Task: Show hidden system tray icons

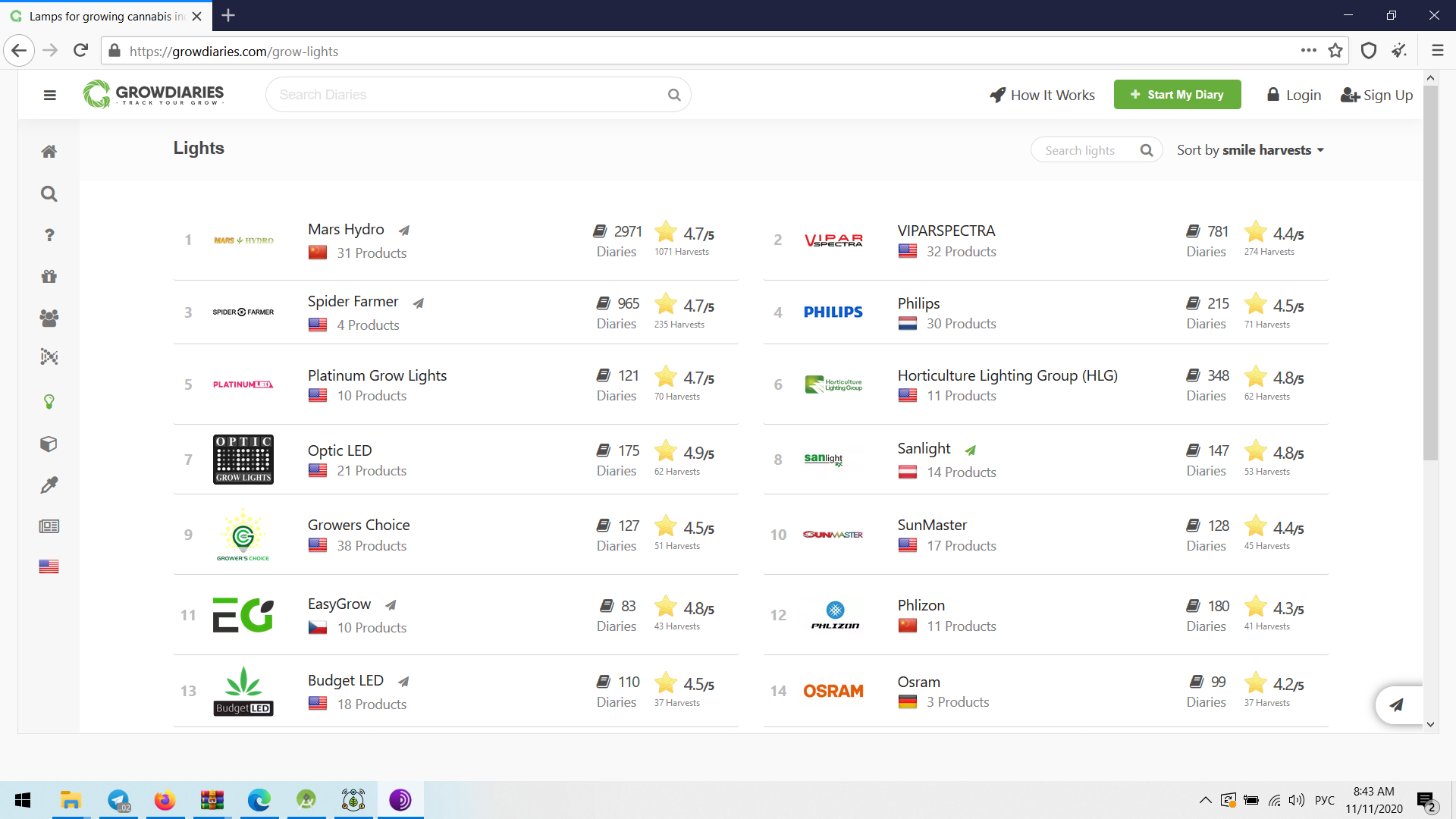Action: (1205, 800)
